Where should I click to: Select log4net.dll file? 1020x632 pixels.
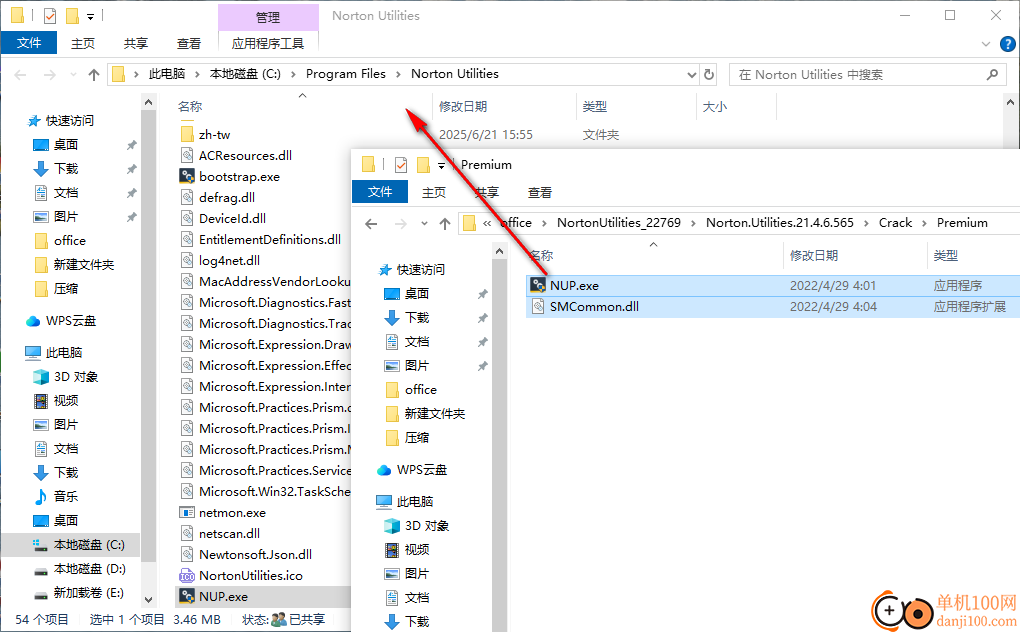click(229, 260)
